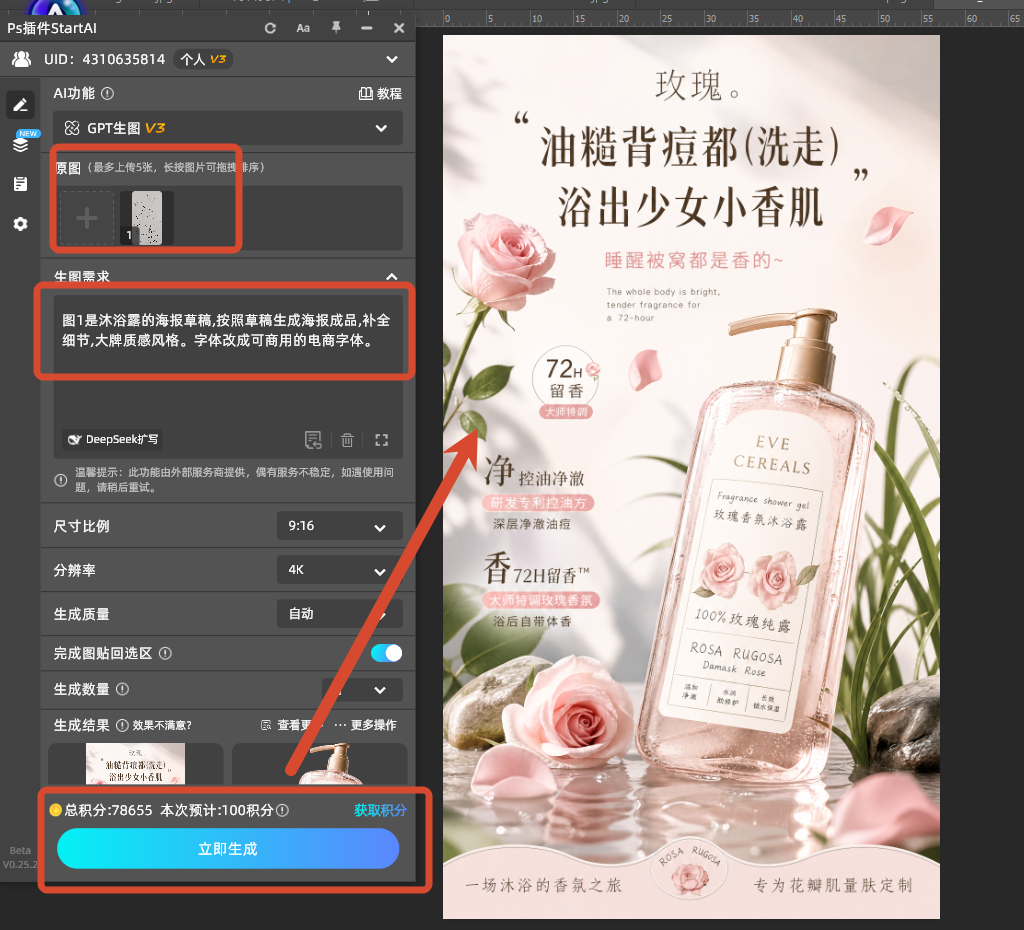The width and height of the screenshot is (1024, 930).
Task: Open the 尺寸比例 9:16 dropdown
Action: coord(340,526)
